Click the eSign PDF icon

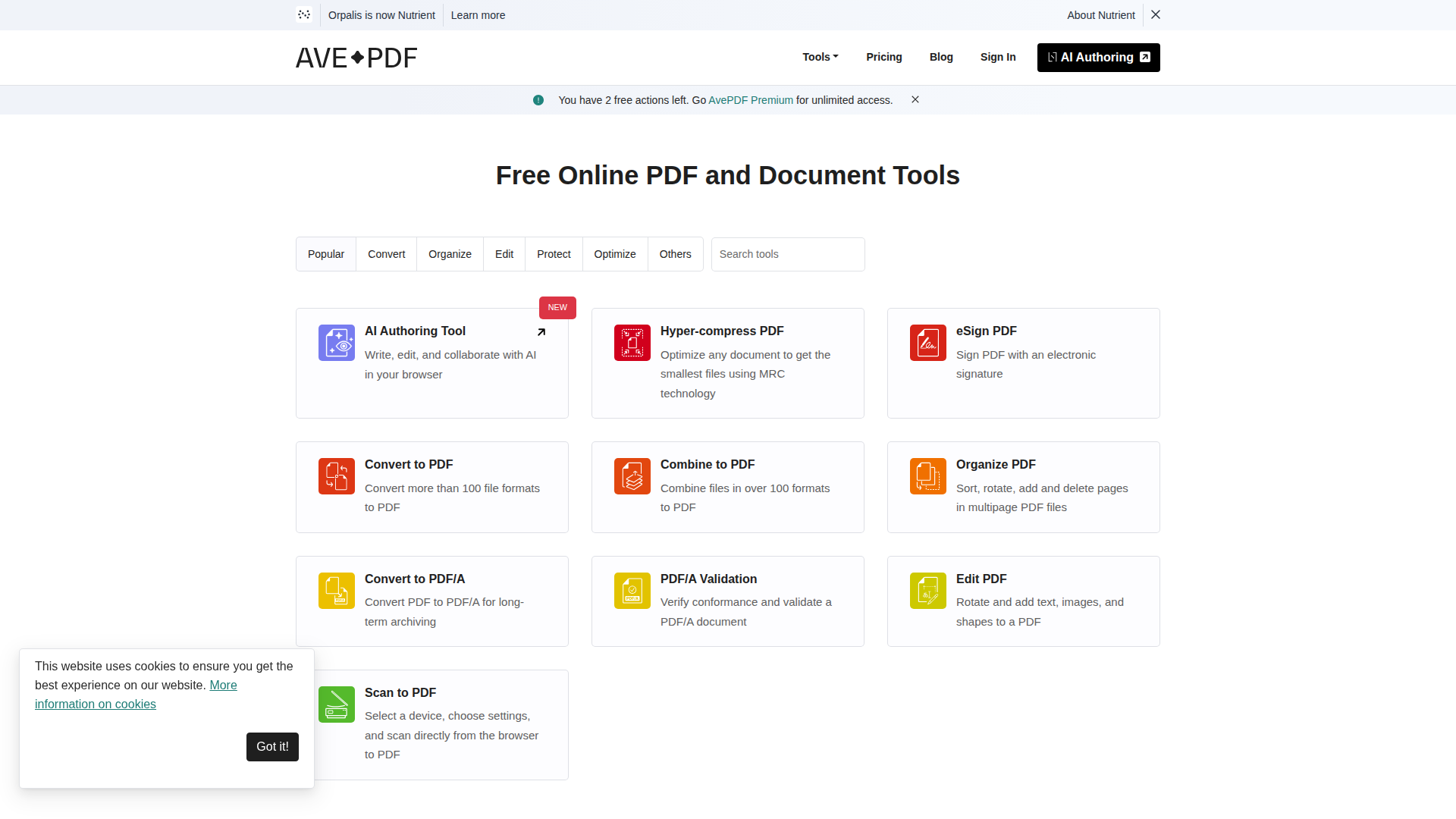pos(928,343)
